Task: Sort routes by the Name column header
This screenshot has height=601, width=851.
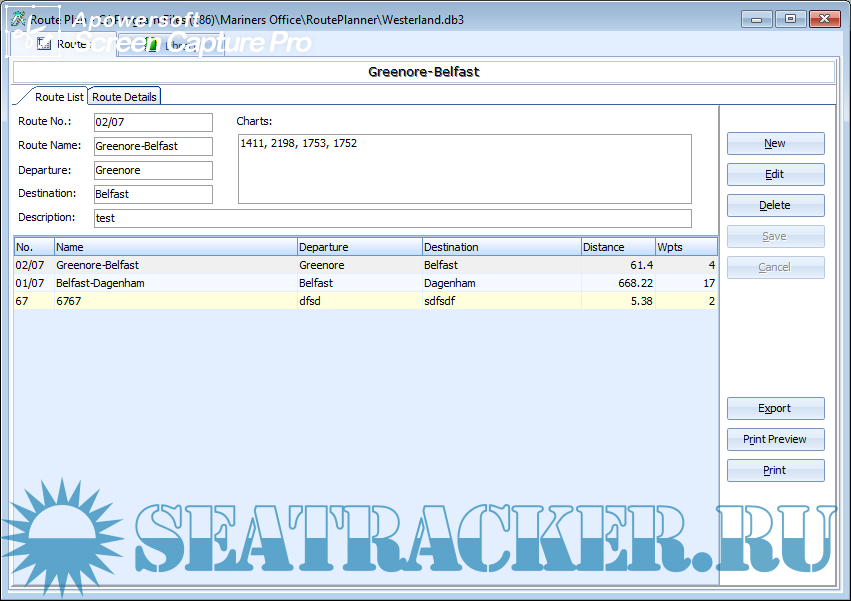Action: click(x=175, y=247)
